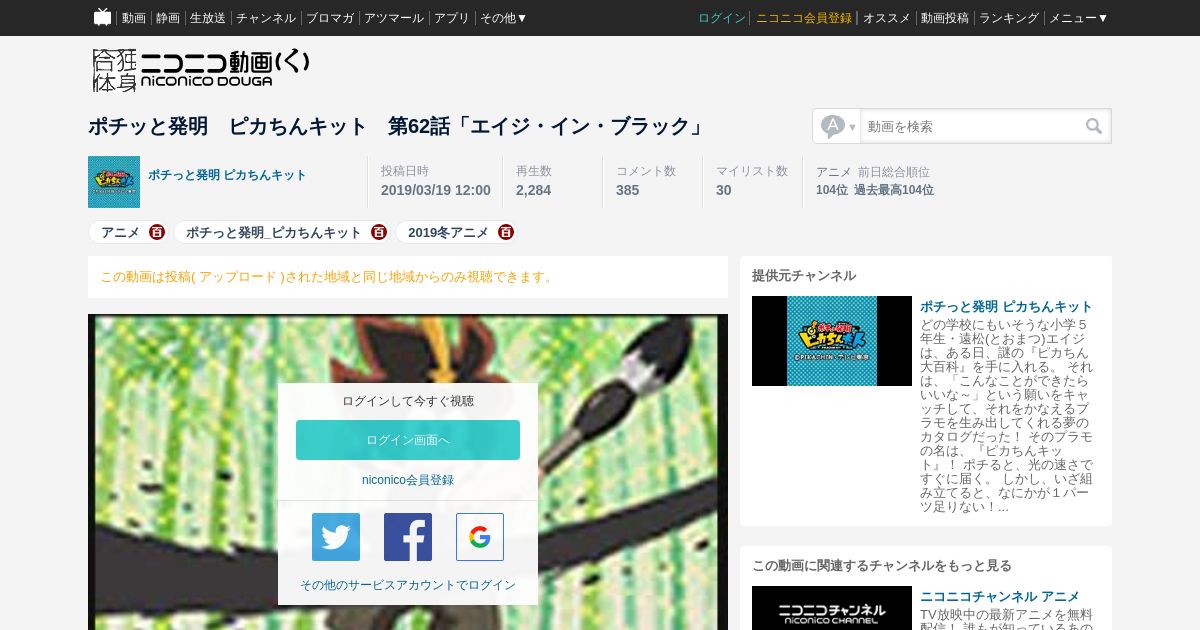Log in with the Facebook icon
The image size is (1200, 630).
point(408,537)
